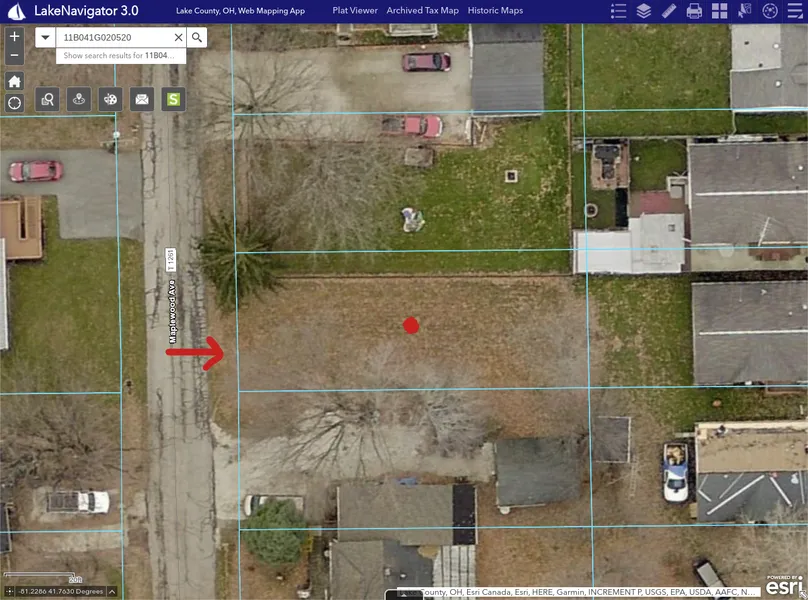Open the Plat Viewer menu link
The image size is (808, 600).
(x=355, y=10)
